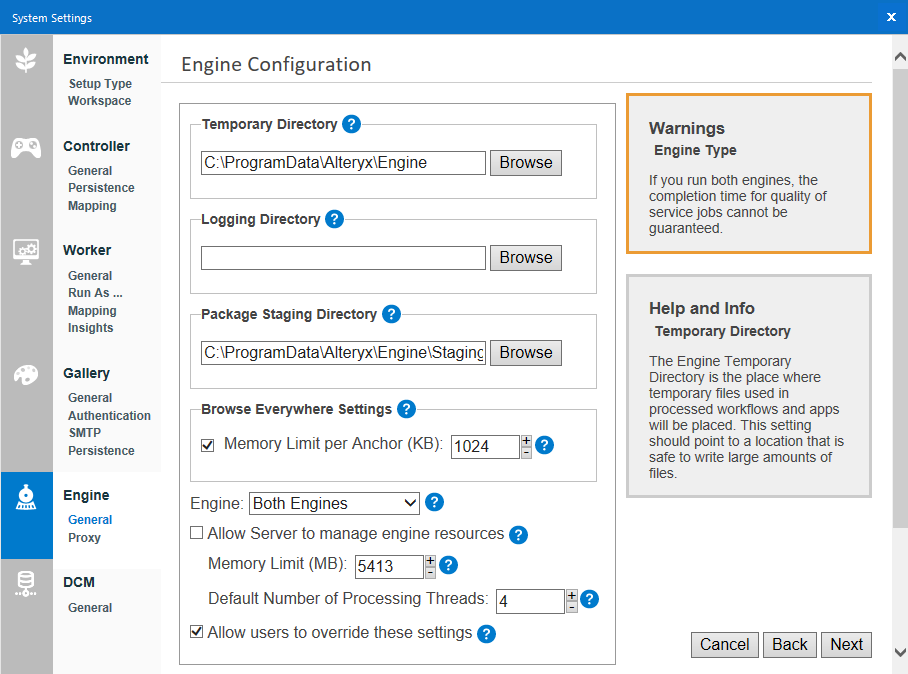
Task: Enable Allow Server to manage engine resources
Action: click(196, 533)
